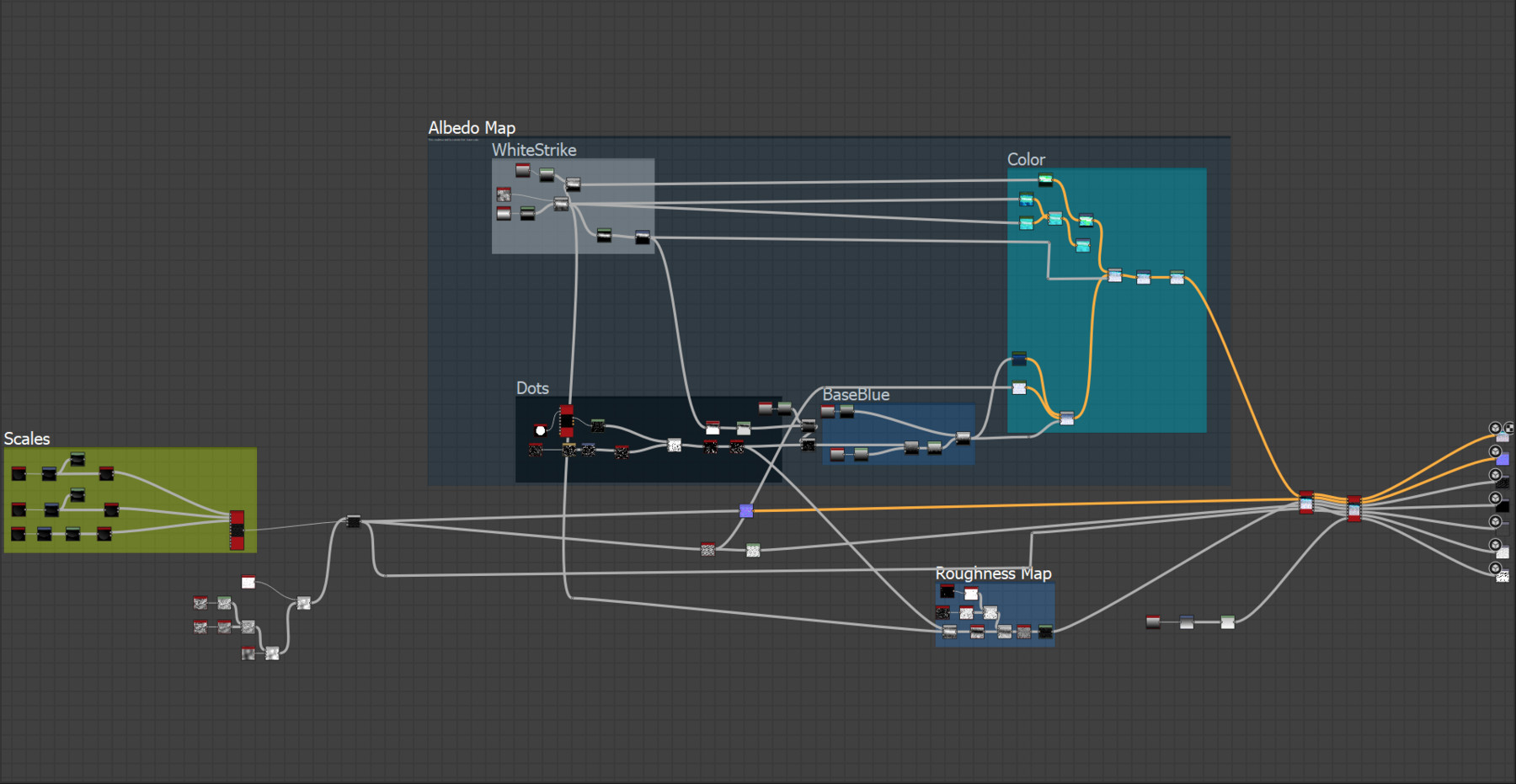Screen dimensions: 1516x784
Task: Select the second red node feeding the outputs
Action: (x=1353, y=509)
